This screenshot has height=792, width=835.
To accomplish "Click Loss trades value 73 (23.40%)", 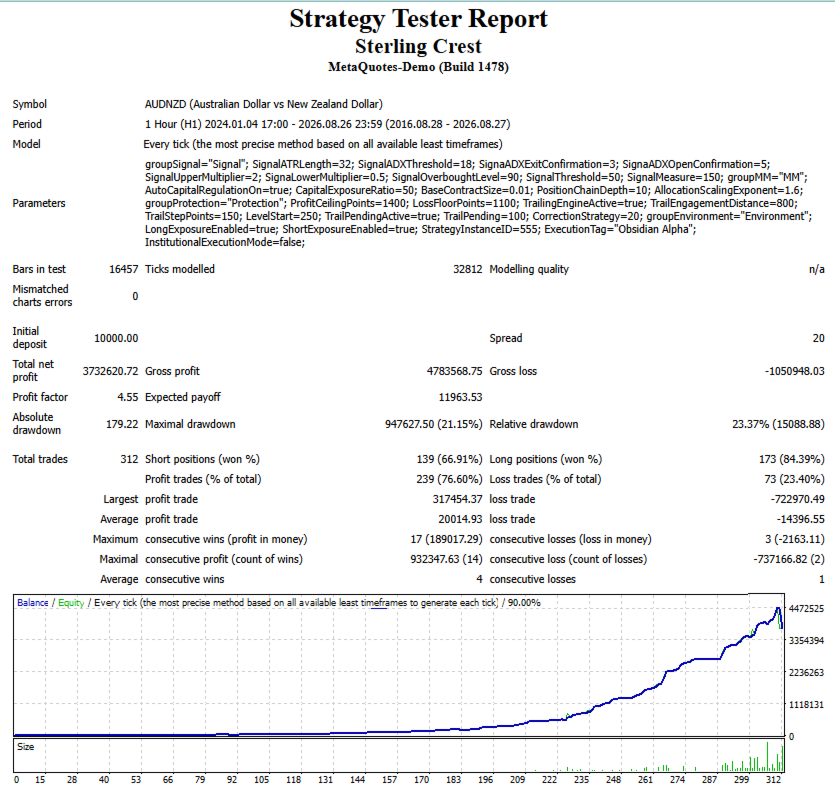I will [794, 479].
